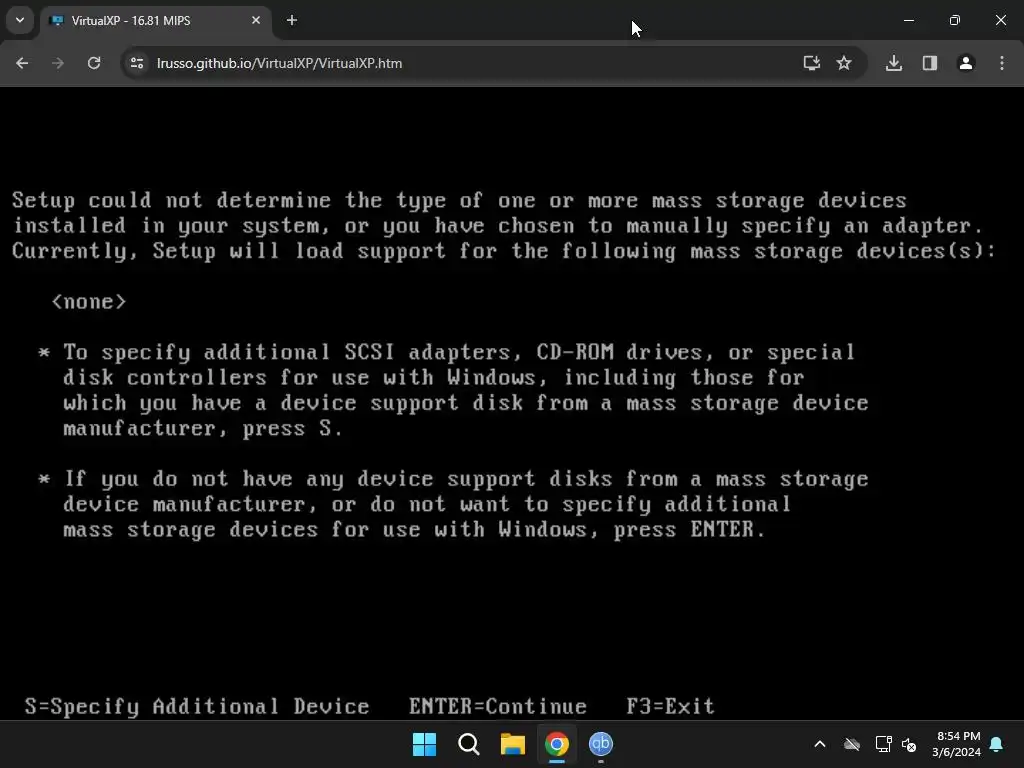The image size is (1024, 768).
Task: Switch to Google Chrome on the taskbar
Action: 557,744
